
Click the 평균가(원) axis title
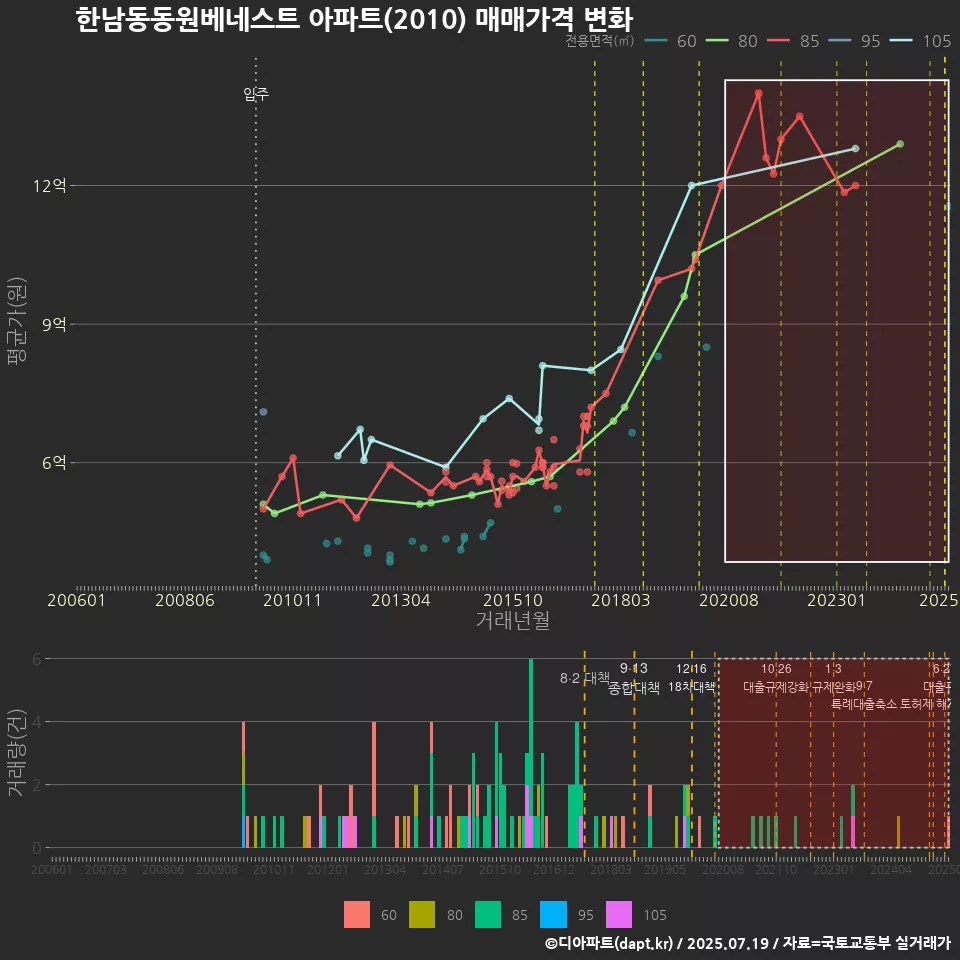pos(17,321)
